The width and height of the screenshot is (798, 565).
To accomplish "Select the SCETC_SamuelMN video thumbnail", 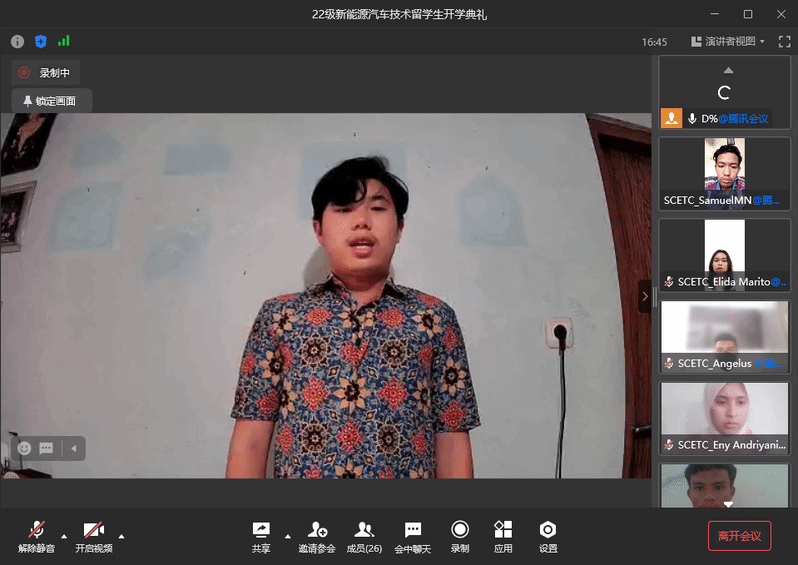I will point(724,173).
